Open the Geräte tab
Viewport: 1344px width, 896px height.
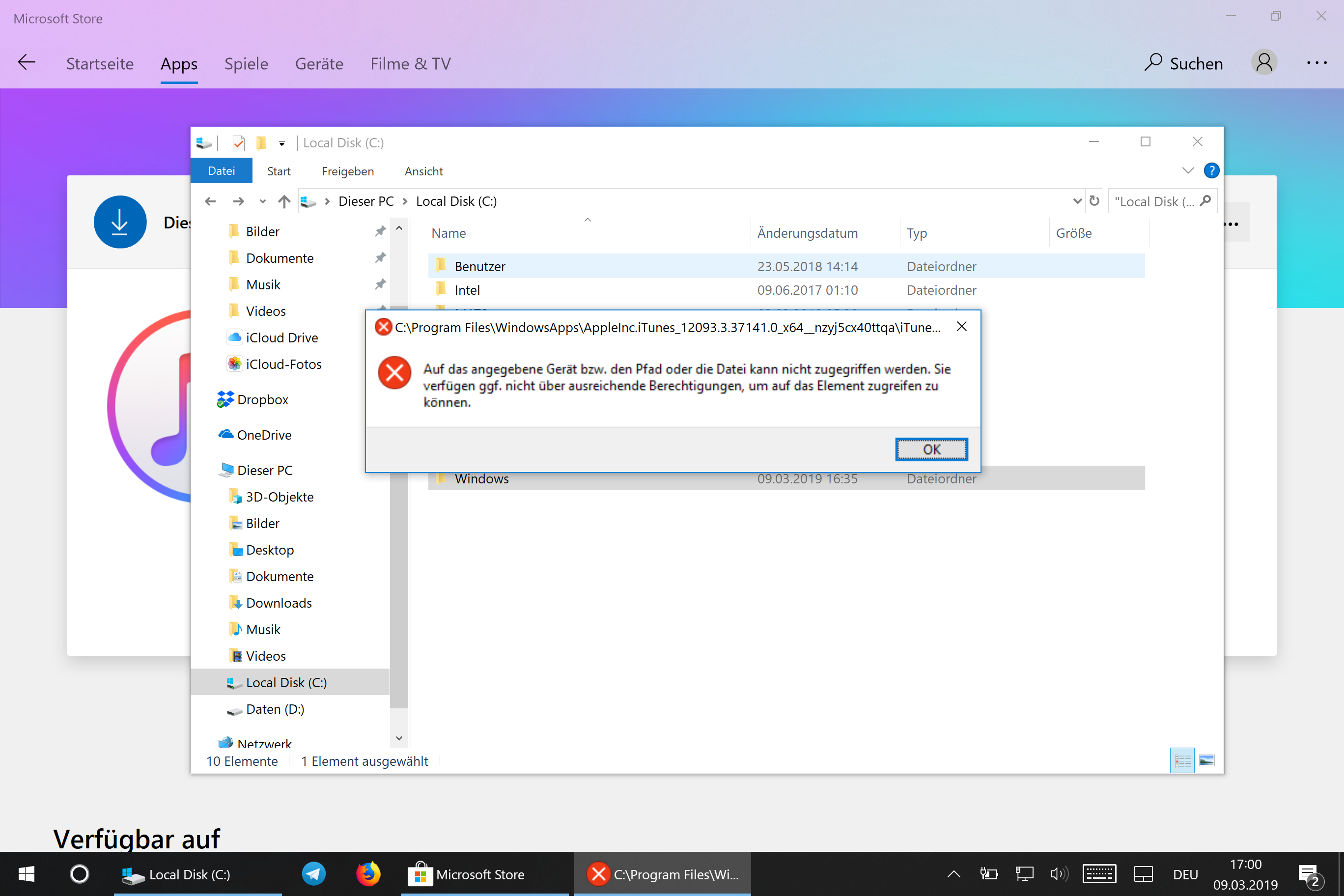point(319,63)
